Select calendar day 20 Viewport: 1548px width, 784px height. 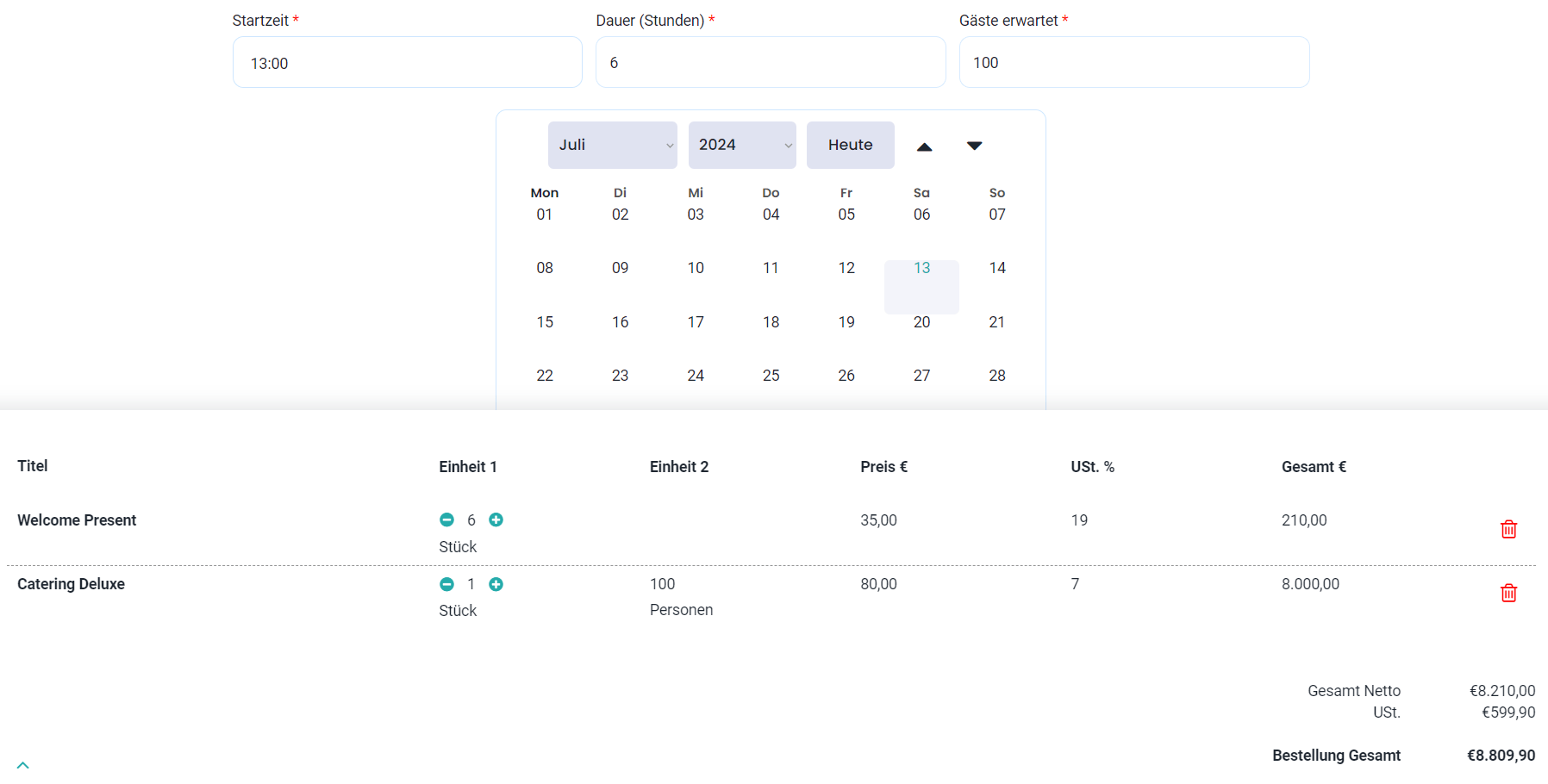point(922,322)
